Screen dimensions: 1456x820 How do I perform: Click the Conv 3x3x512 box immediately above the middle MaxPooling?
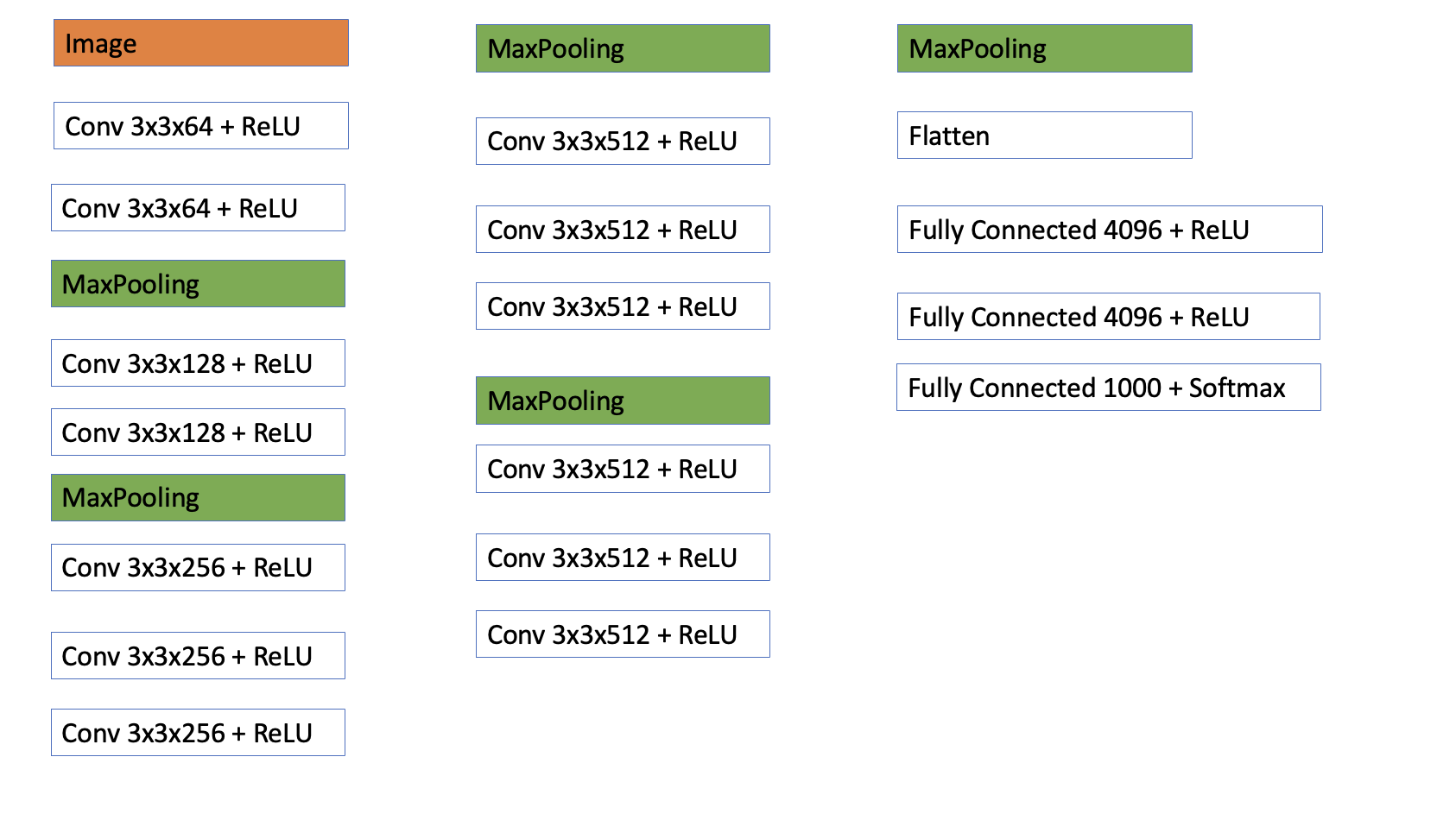tap(622, 306)
